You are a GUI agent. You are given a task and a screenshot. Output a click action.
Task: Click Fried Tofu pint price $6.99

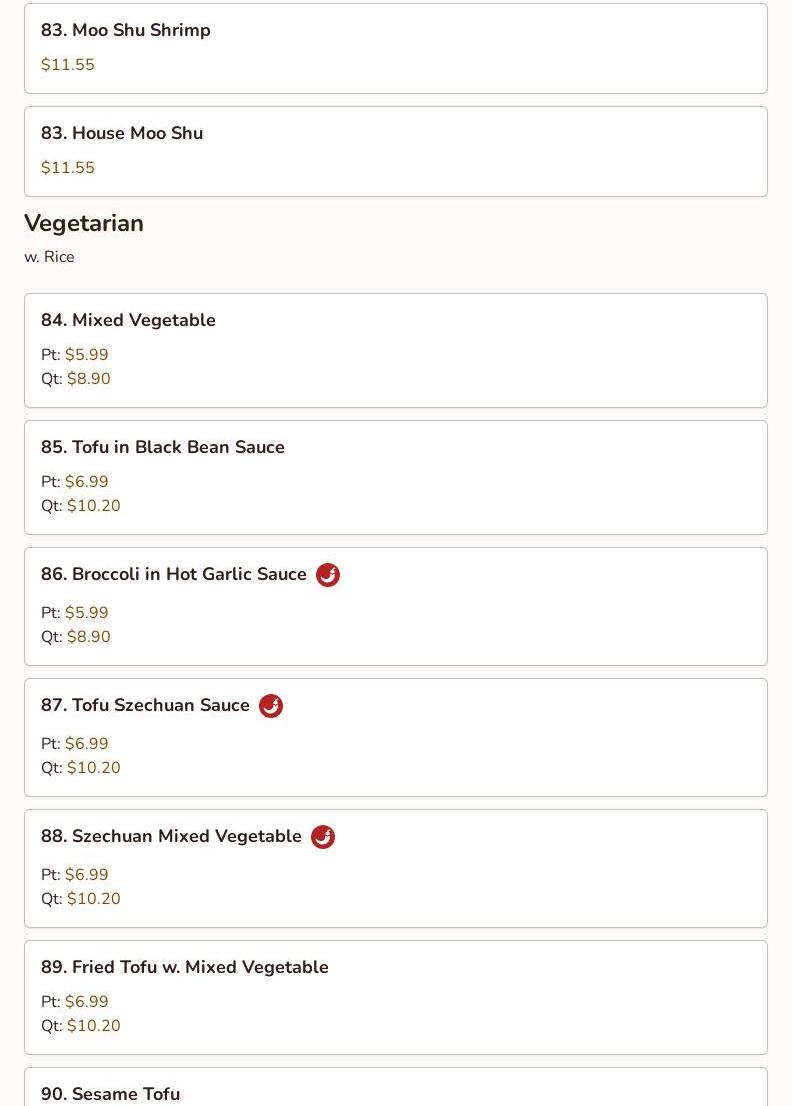(86, 1002)
